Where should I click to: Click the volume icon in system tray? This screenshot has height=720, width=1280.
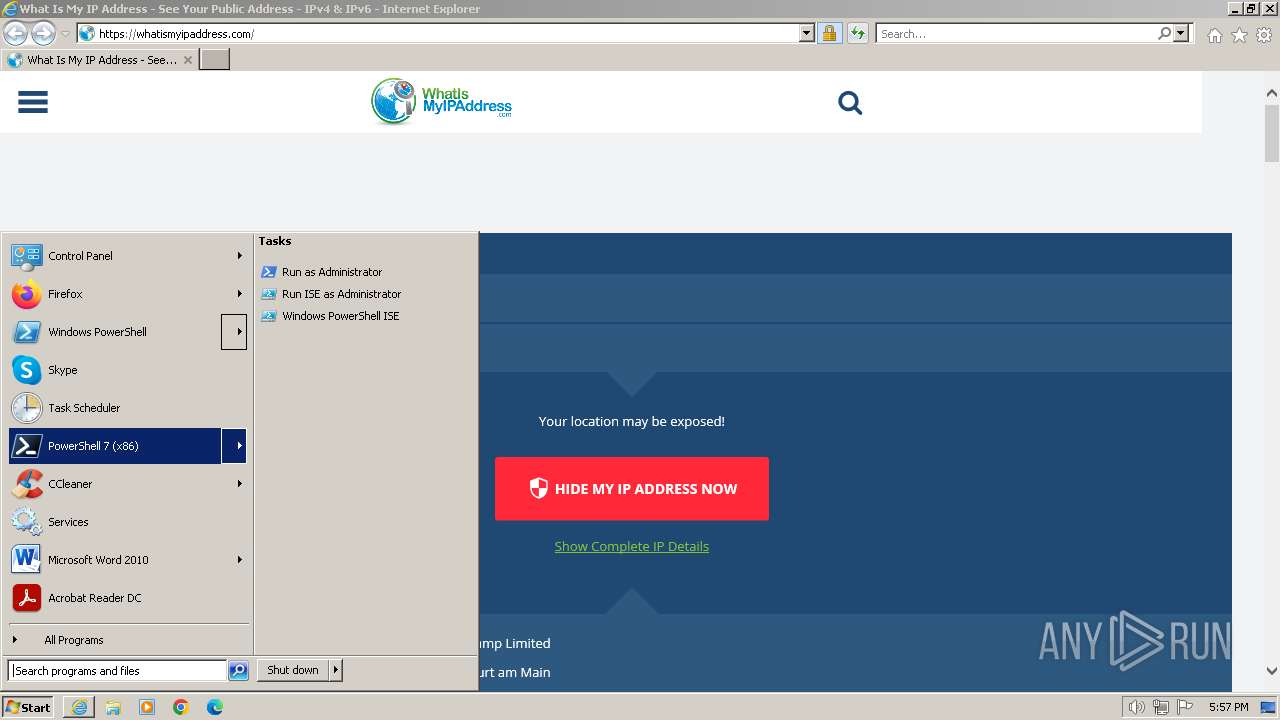(x=1136, y=707)
